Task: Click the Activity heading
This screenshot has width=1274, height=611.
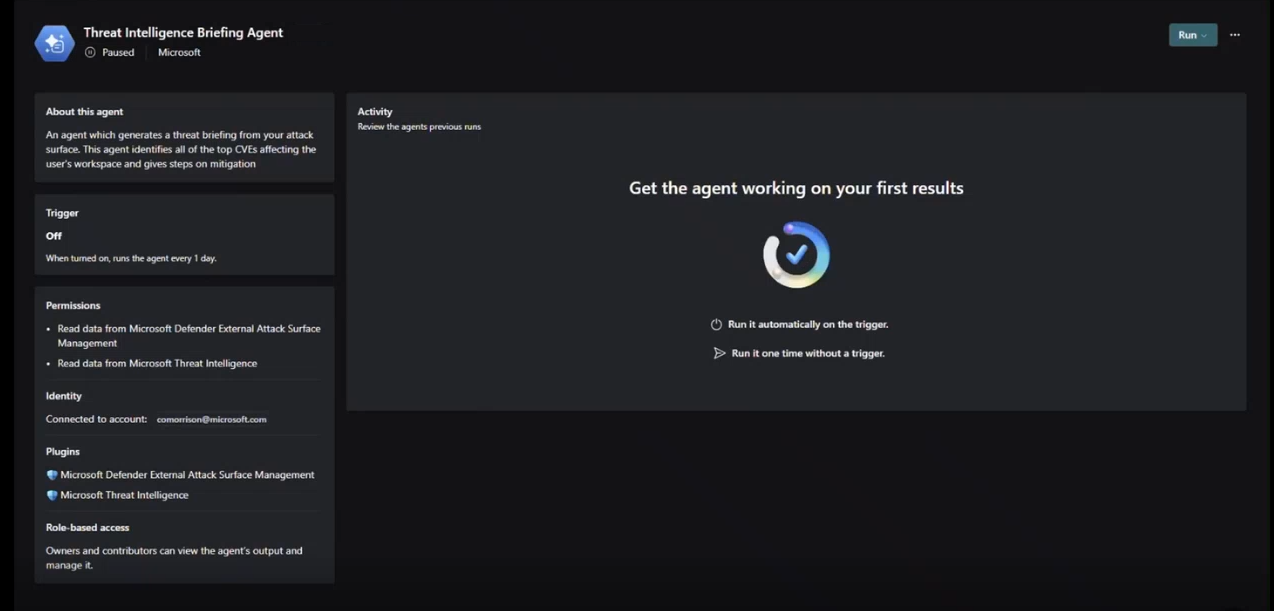Action: coord(375,112)
